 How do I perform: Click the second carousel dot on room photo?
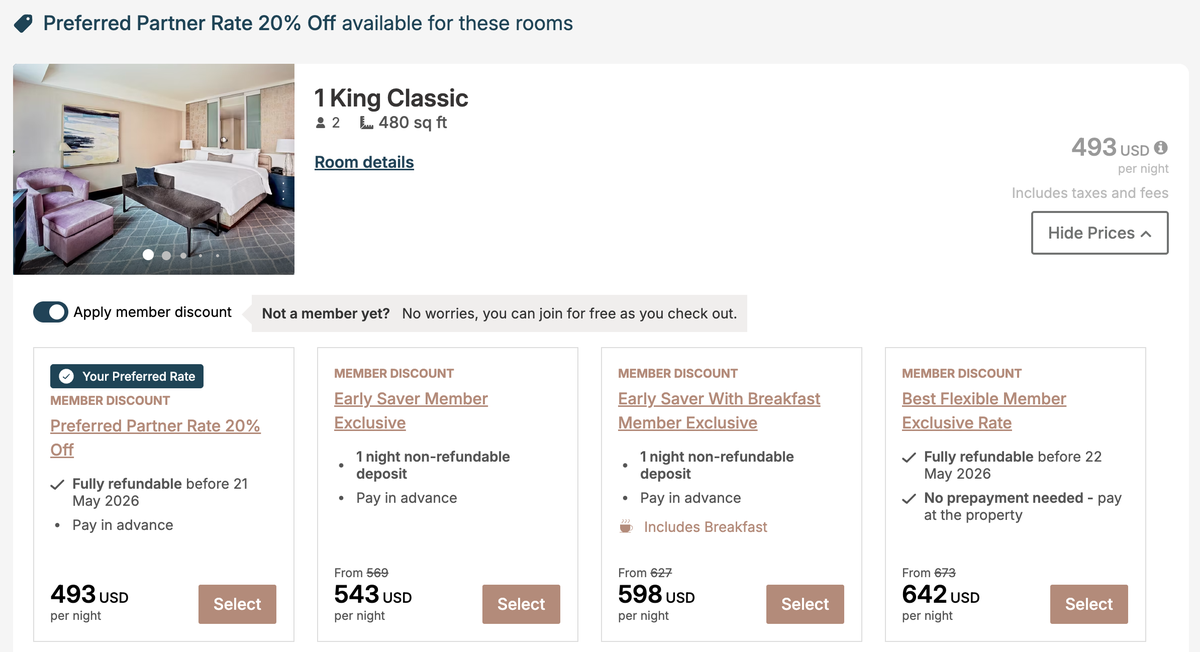(165, 255)
